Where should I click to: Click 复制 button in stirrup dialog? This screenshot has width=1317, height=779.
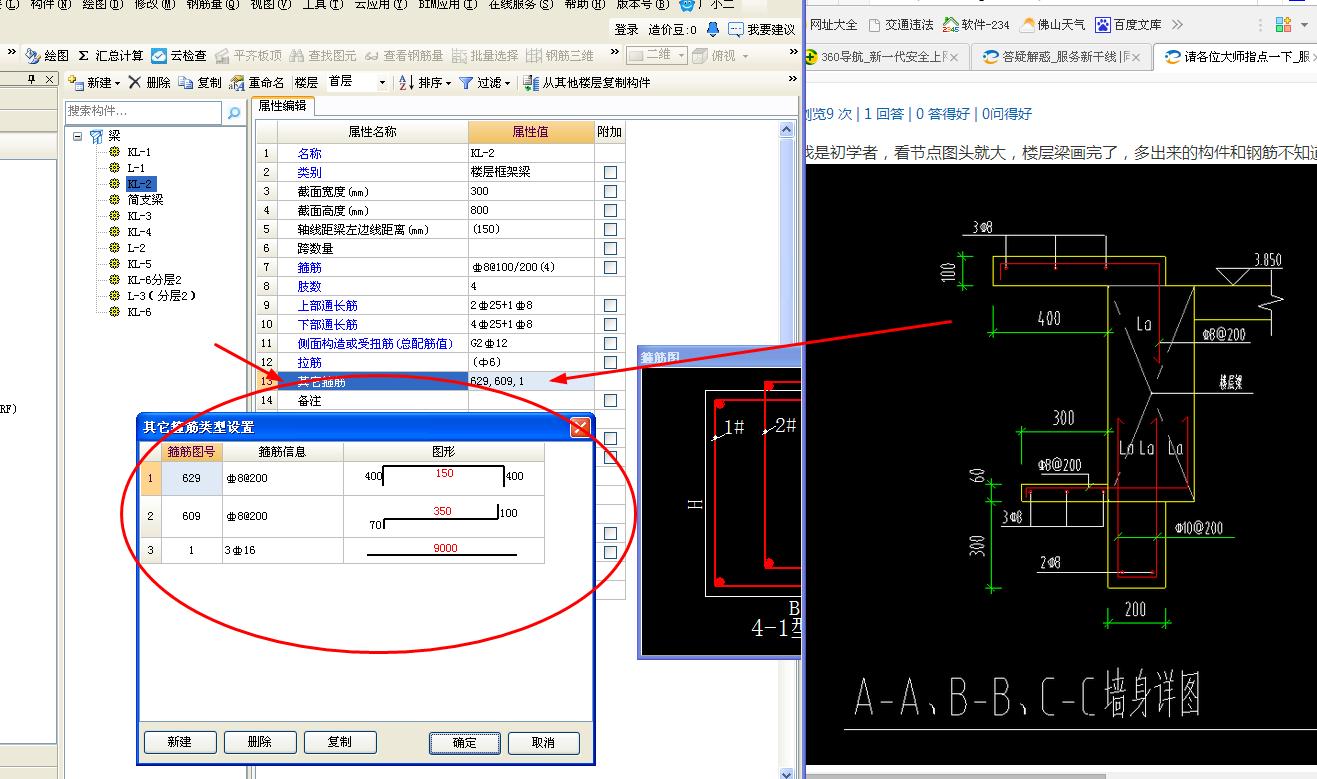tap(340, 742)
